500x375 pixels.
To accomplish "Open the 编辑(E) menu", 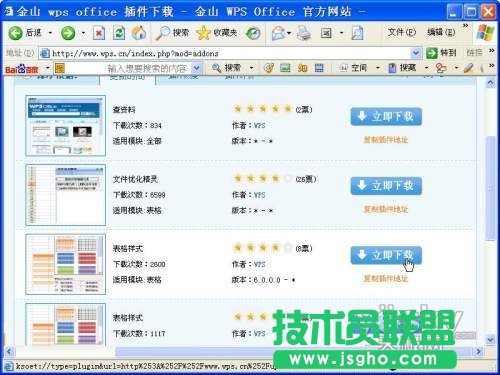I will [x=441, y=32].
